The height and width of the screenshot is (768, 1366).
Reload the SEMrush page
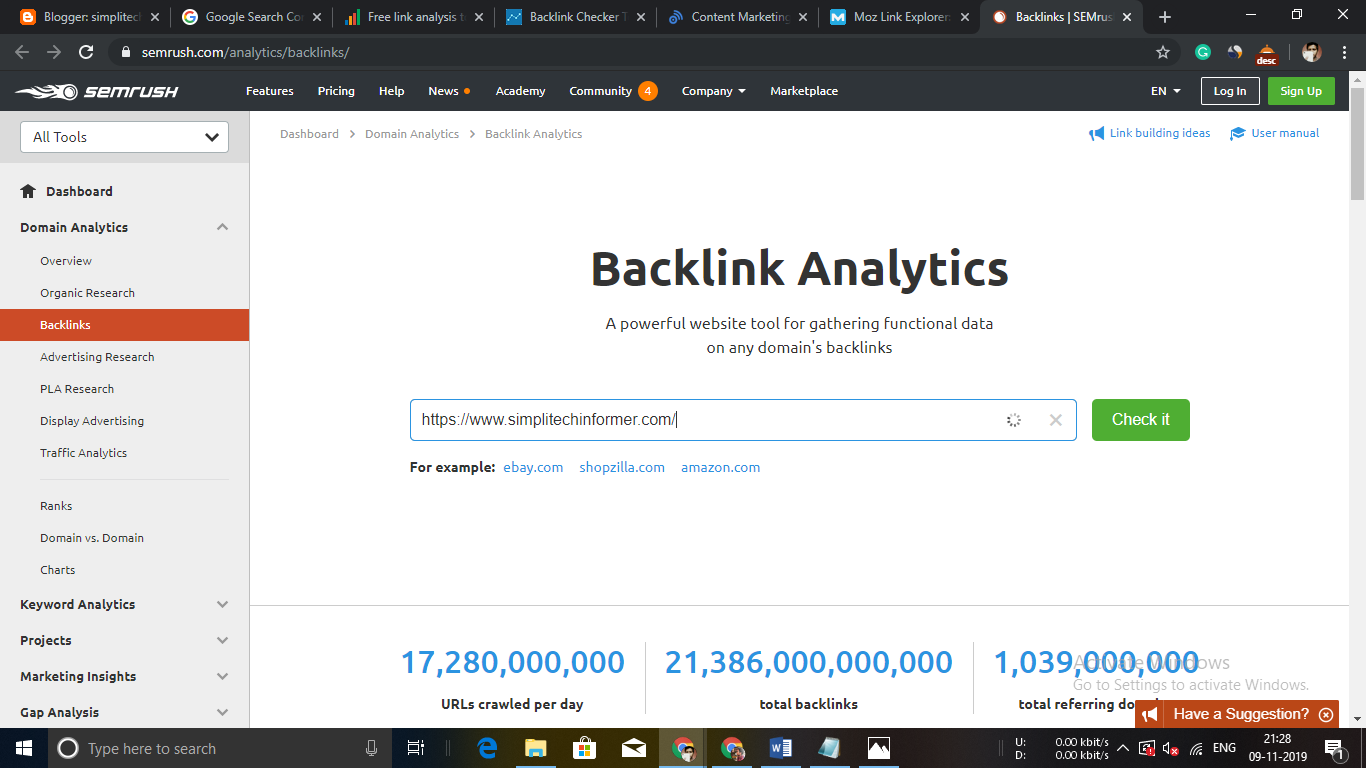click(86, 52)
